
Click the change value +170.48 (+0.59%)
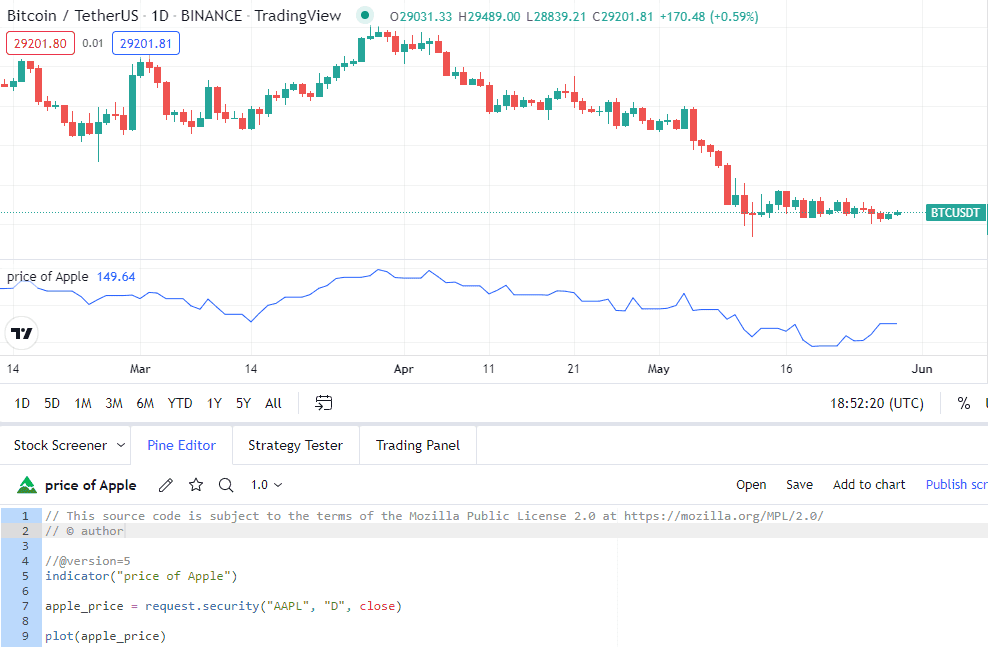[709, 16]
